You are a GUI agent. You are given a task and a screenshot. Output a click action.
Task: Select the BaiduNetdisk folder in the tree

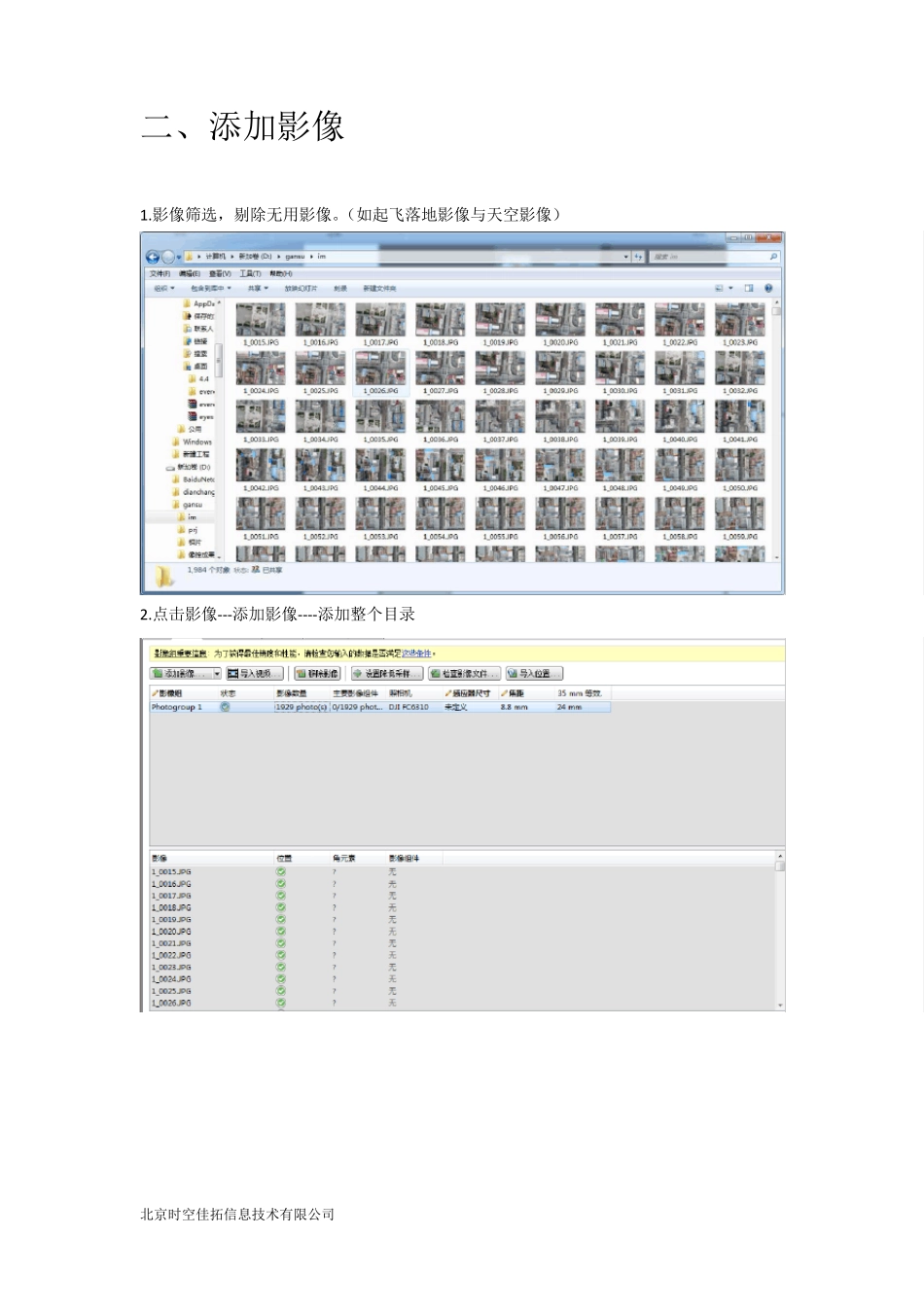click(195, 479)
